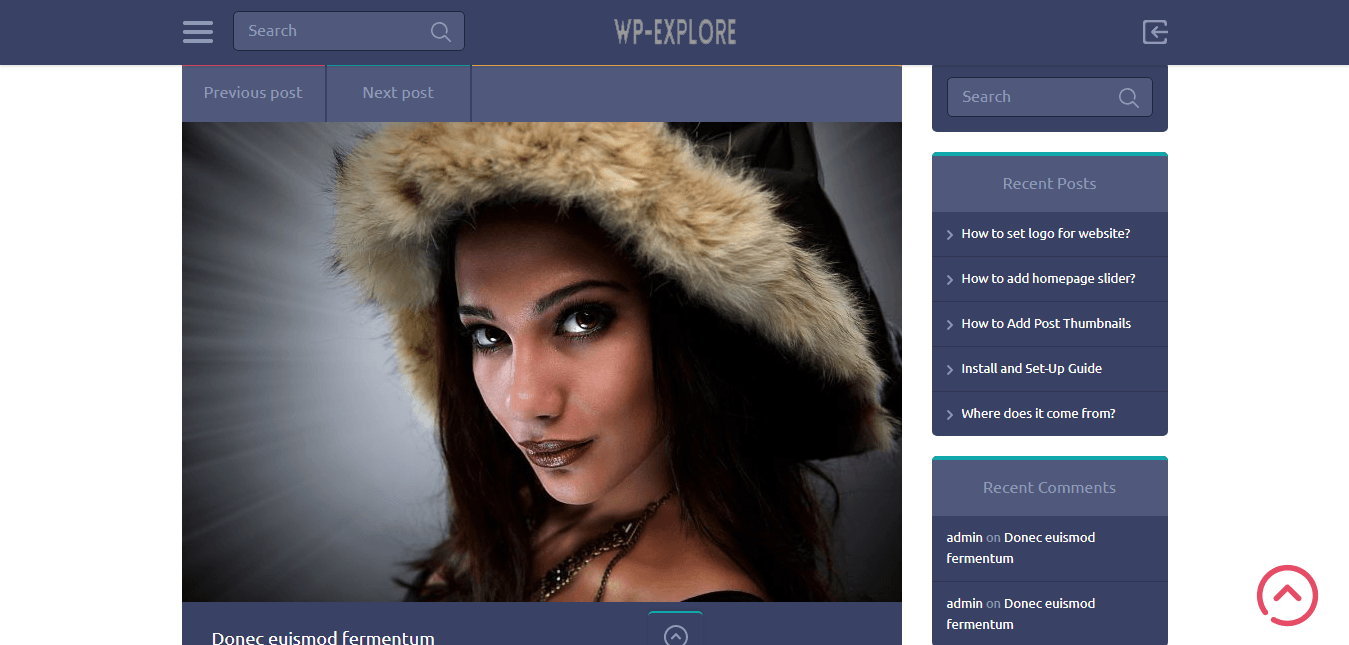This screenshot has height=645, width=1349.
Task: Open the hamburger menu in the header
Action: [198, 32]
